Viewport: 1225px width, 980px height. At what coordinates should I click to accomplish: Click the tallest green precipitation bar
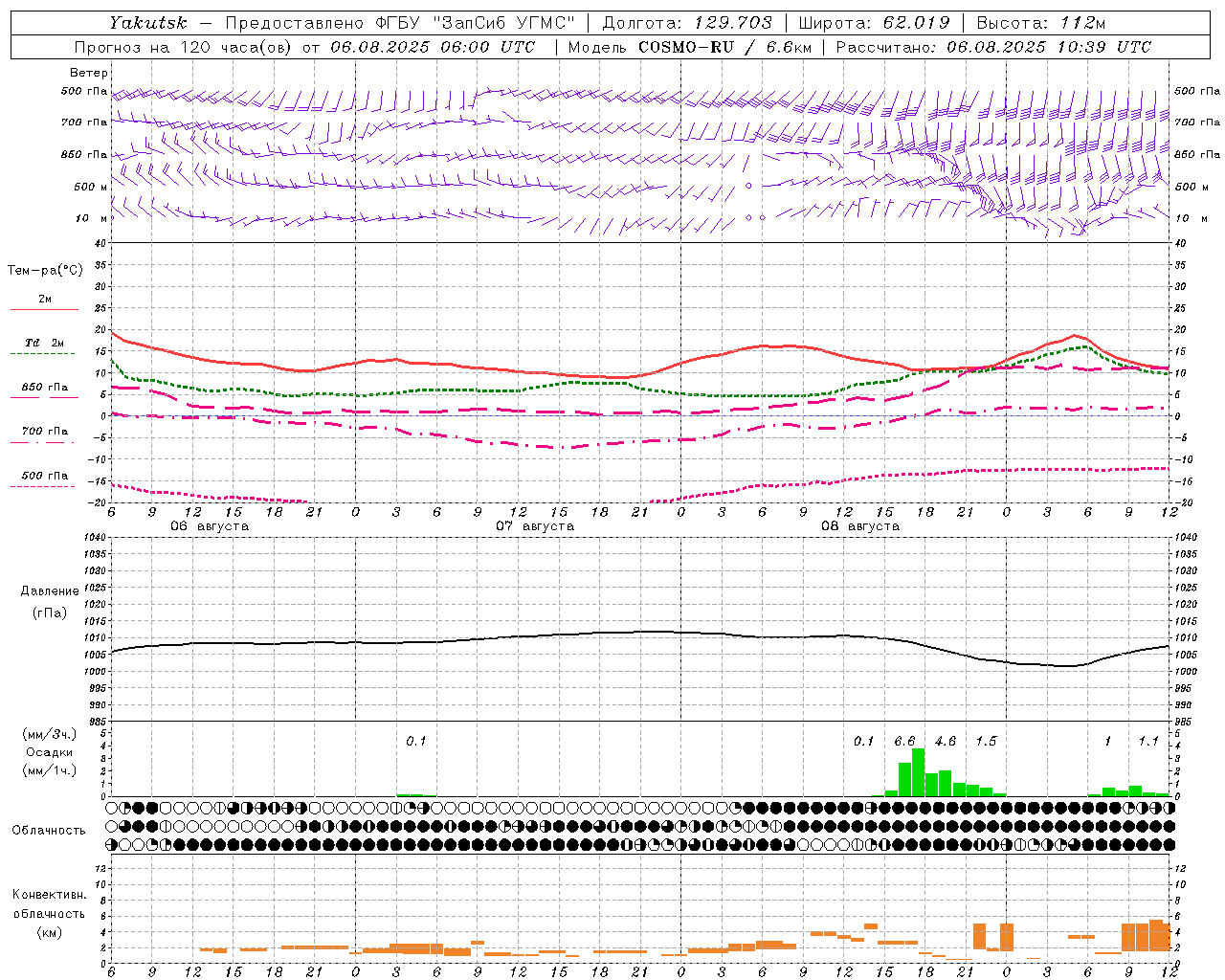tap(919, 772)
